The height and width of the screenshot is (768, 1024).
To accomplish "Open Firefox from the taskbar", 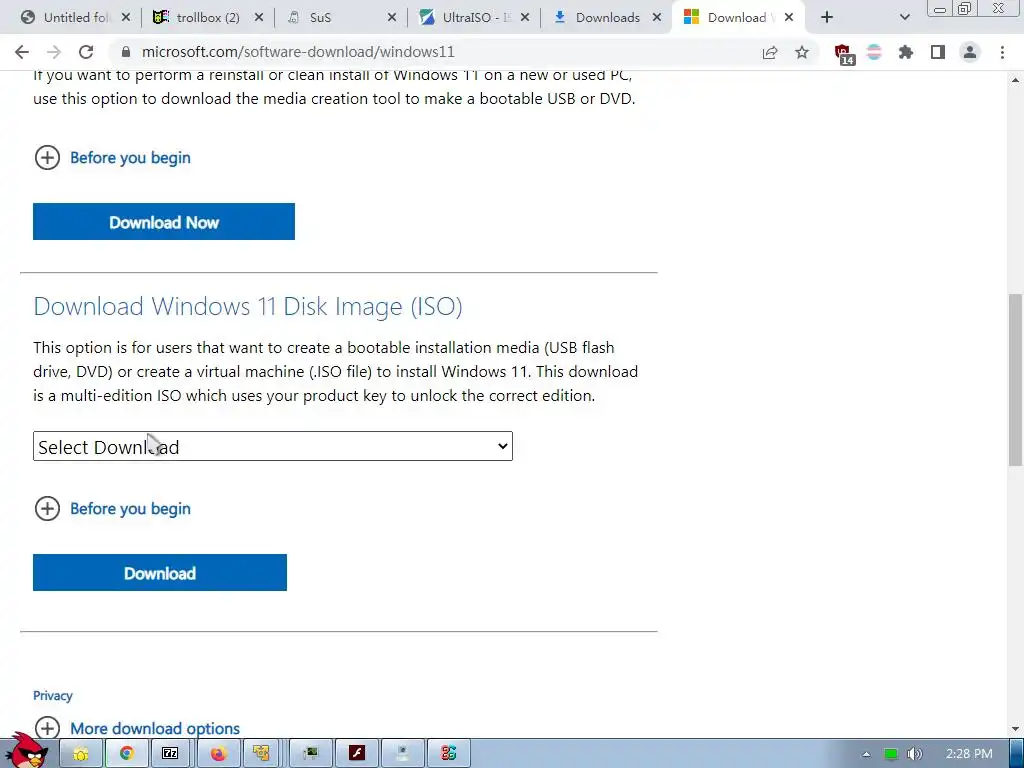I will (x=218, y=754).
